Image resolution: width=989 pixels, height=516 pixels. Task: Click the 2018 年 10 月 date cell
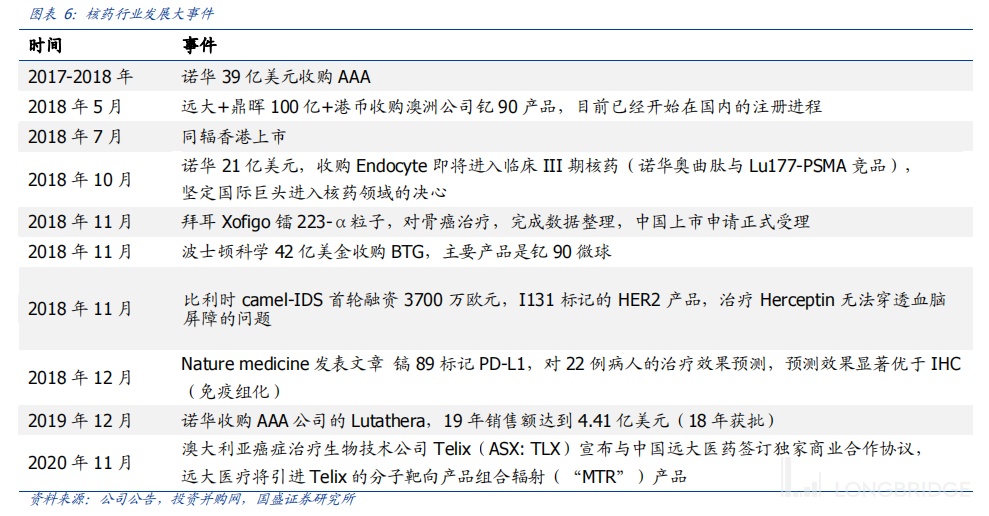coord(80,180)
